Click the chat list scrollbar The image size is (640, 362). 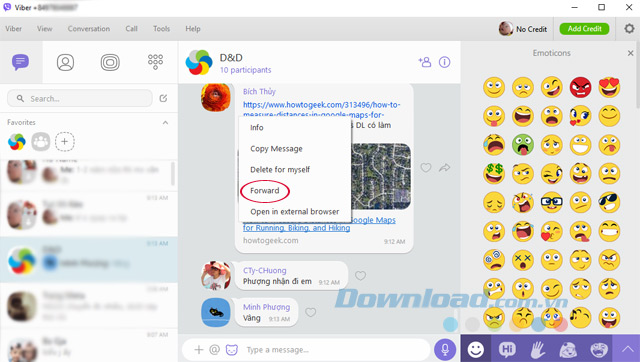tap(173, 173)
